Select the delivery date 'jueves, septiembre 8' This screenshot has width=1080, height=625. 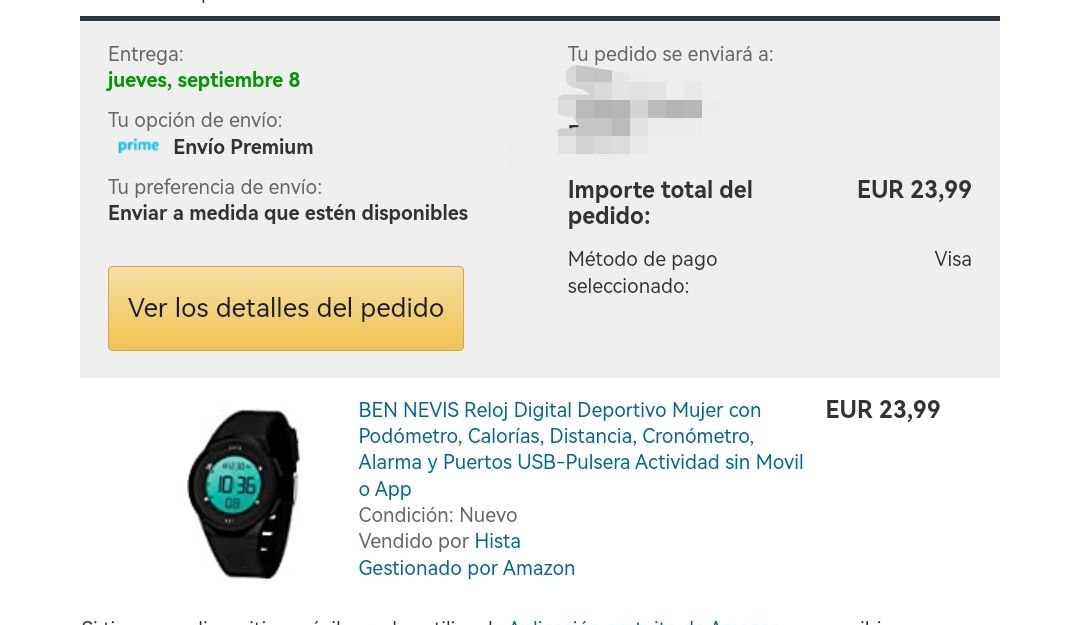[203, 80]
